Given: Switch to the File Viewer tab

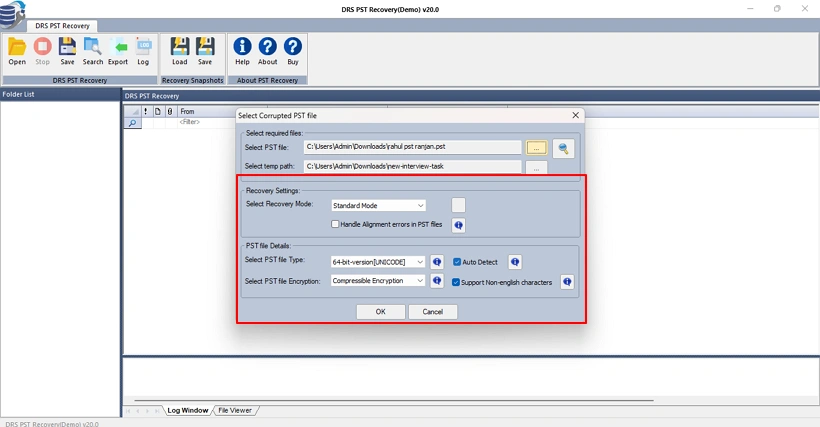Looking at the screenshot, I should click(235, 410).
